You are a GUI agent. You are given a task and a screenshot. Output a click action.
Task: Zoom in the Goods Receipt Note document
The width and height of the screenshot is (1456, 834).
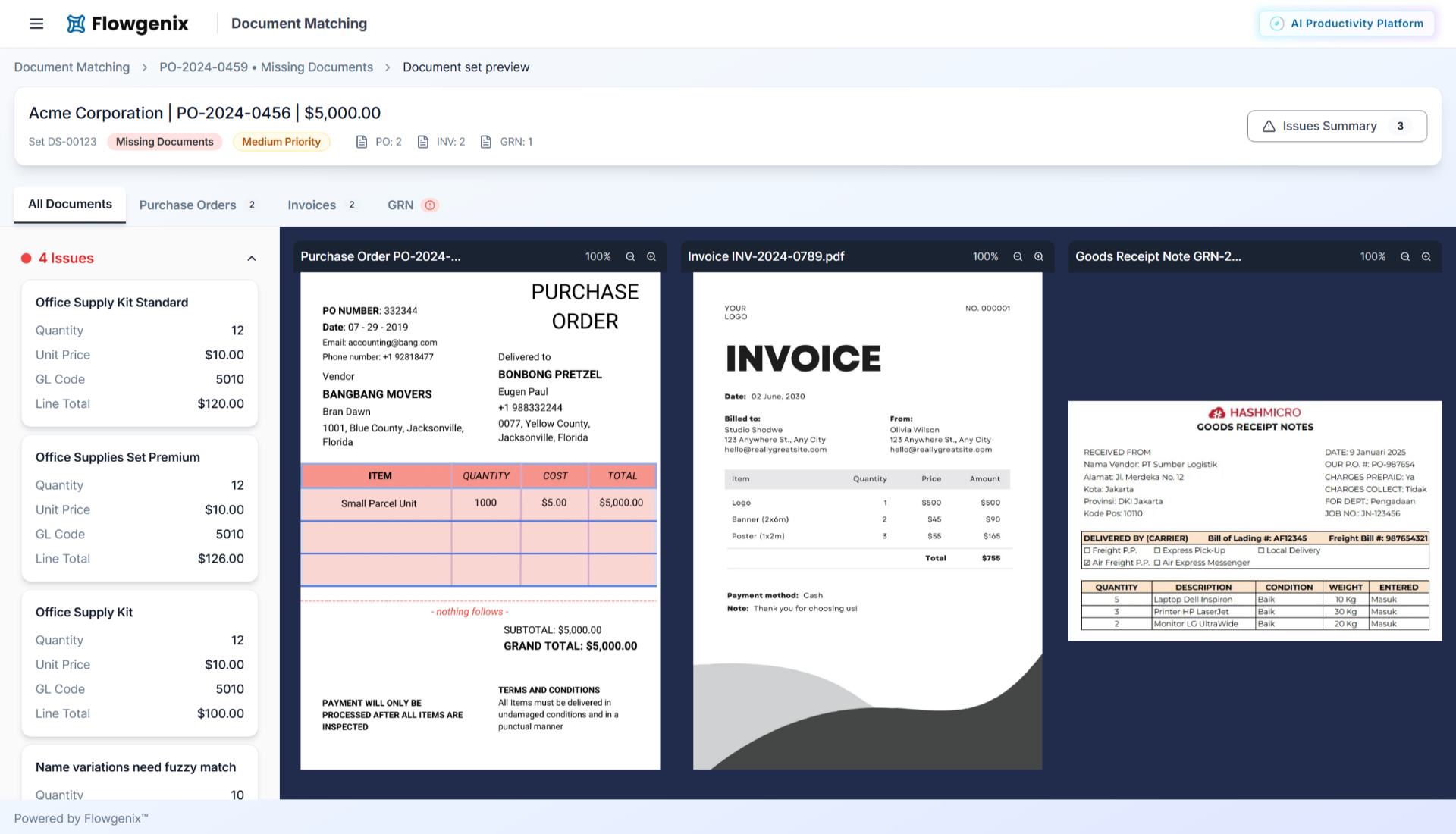[1426, 256]
